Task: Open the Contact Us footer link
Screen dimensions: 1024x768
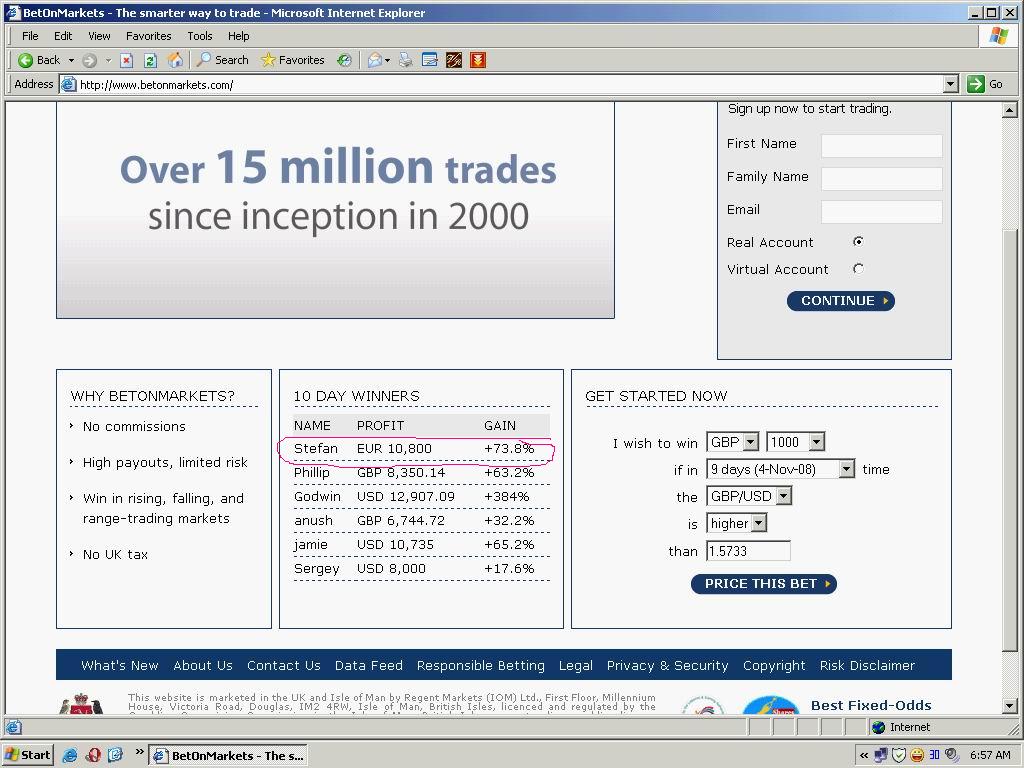Action: coord(283,665)
